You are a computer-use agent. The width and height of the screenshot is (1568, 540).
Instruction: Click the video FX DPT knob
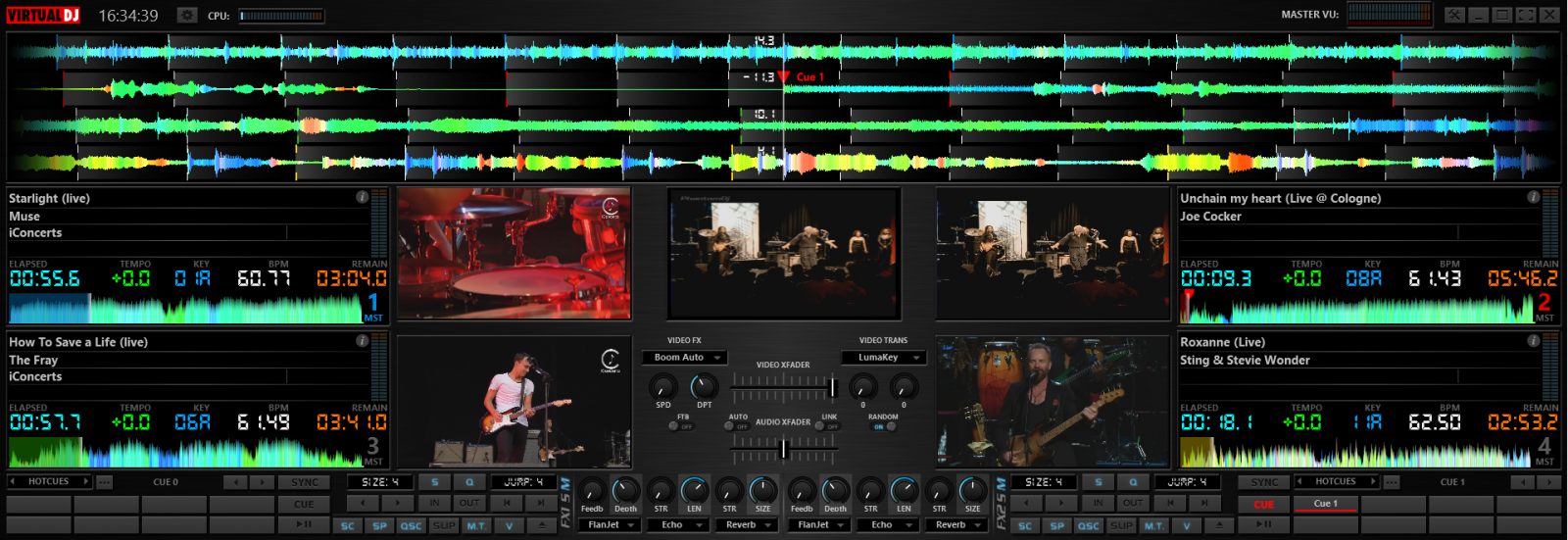(704, 386)
